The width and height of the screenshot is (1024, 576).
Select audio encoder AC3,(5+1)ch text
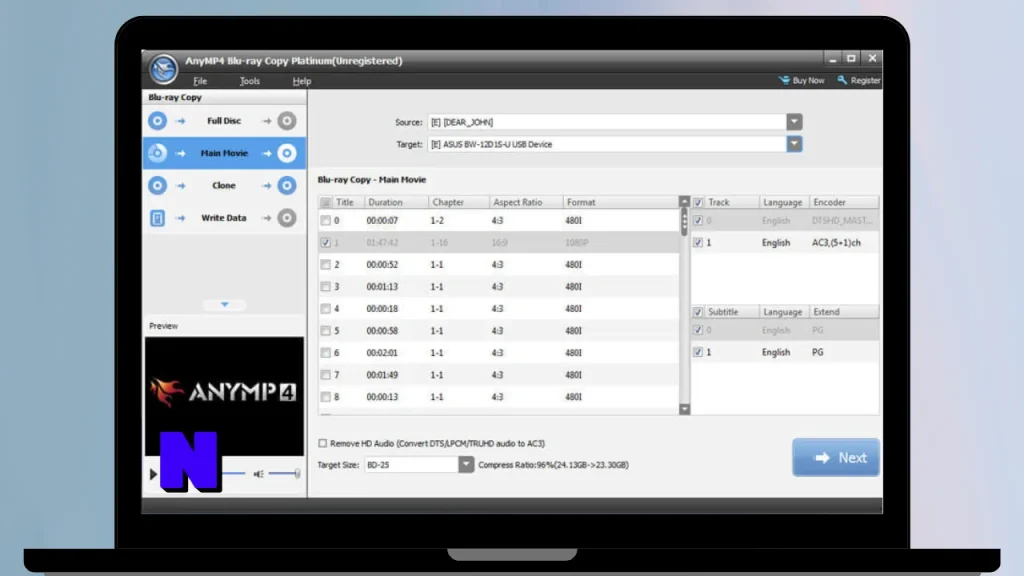coord(836,242)
